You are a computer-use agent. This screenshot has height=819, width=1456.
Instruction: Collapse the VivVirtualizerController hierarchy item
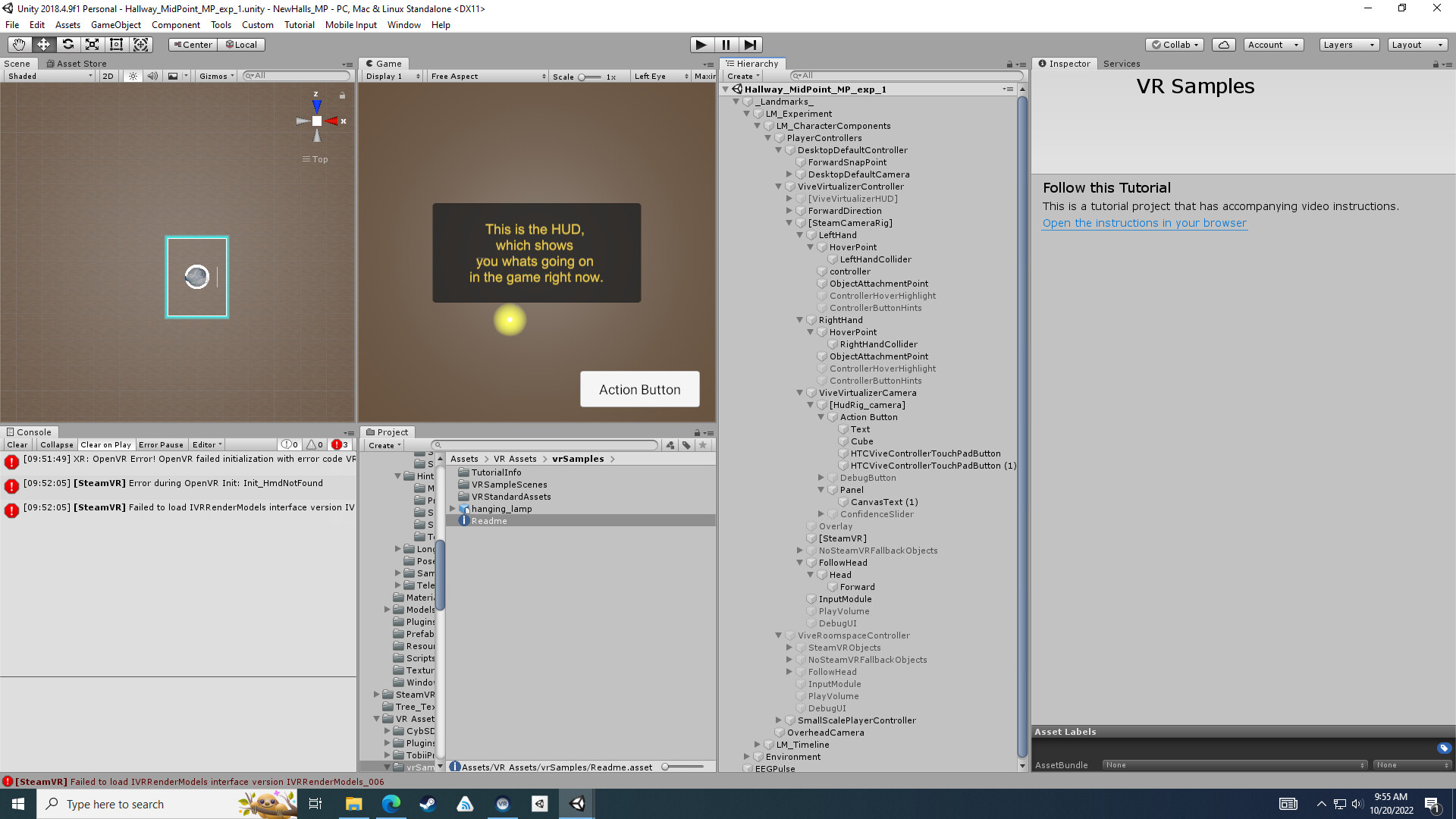(x=779, y=186)
